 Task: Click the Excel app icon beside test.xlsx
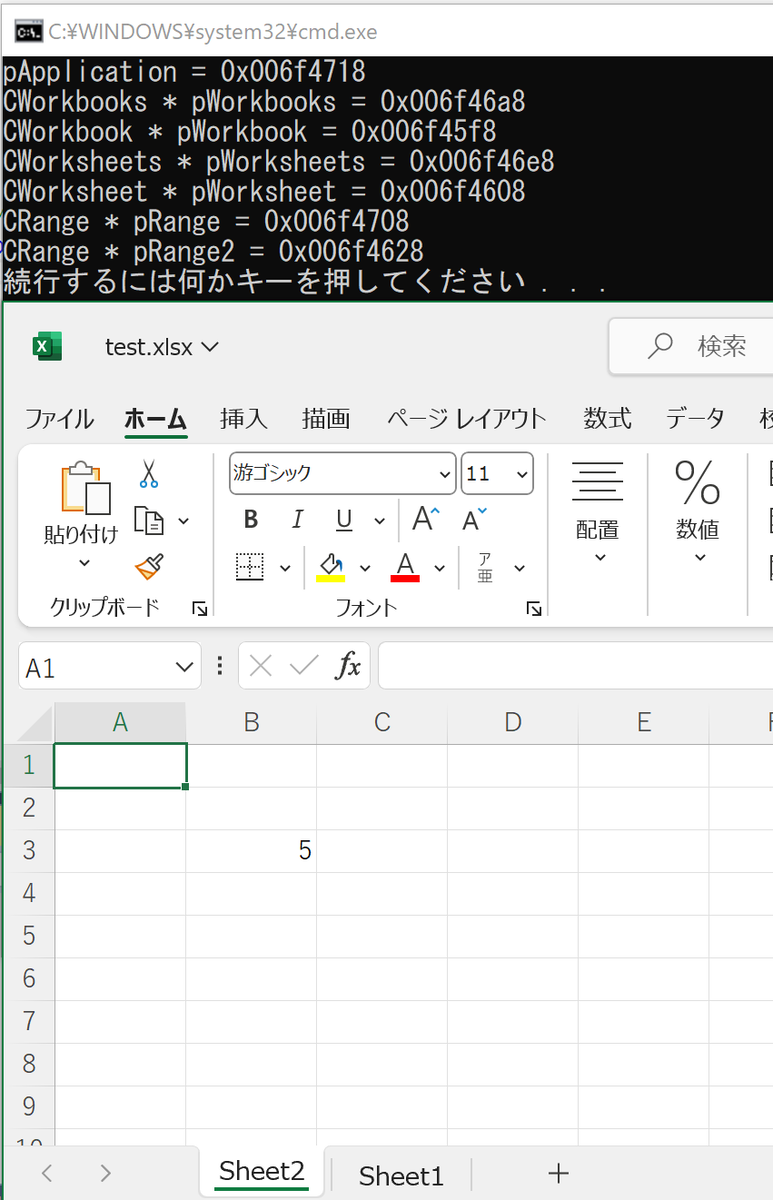(x=46, y=346)
